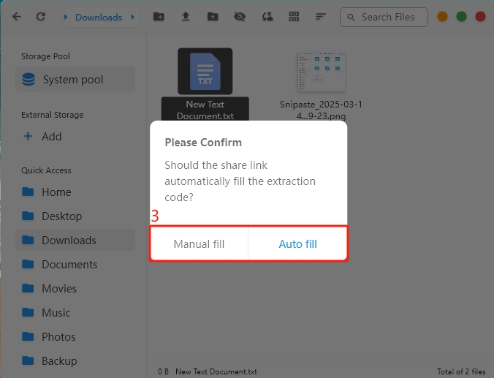The image size is (494, 378).
Task: Click the back arrow navigation icon
Action: [16, 17]
